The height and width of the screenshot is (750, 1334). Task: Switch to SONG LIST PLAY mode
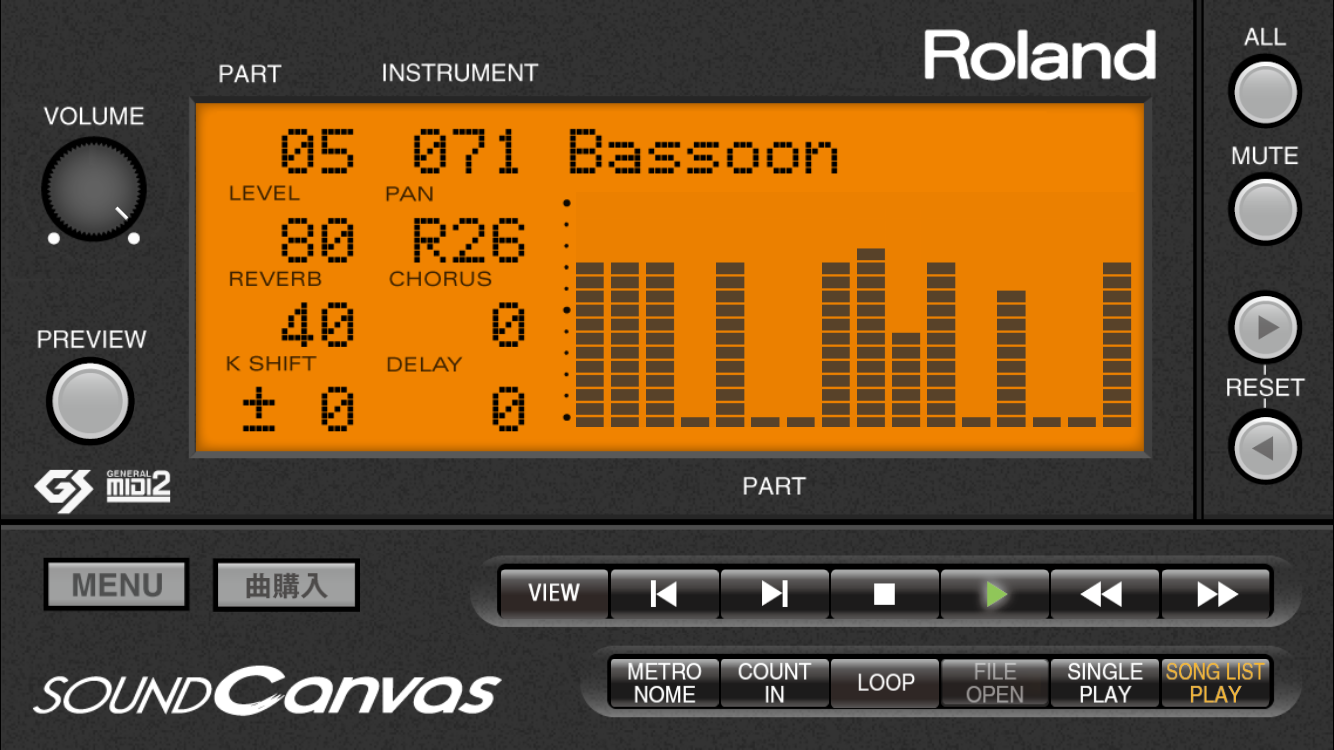tap(1216, 683)
